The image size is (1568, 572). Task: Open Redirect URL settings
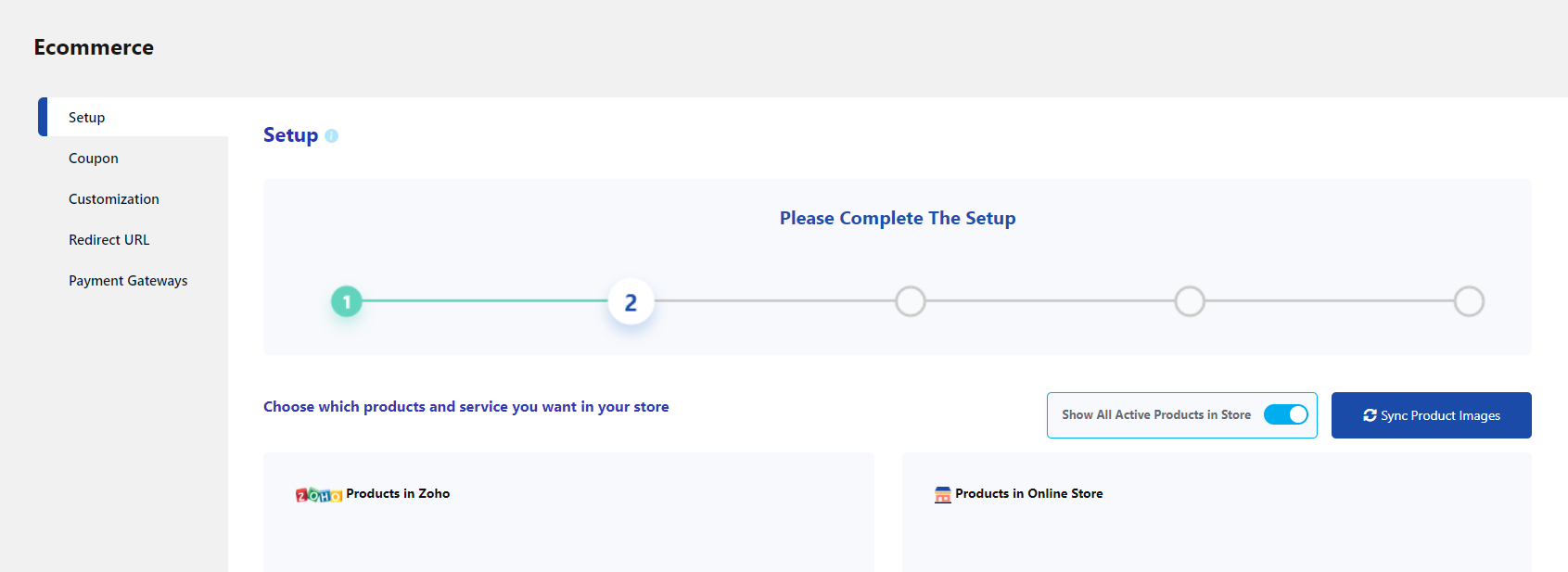click(109, 240)
